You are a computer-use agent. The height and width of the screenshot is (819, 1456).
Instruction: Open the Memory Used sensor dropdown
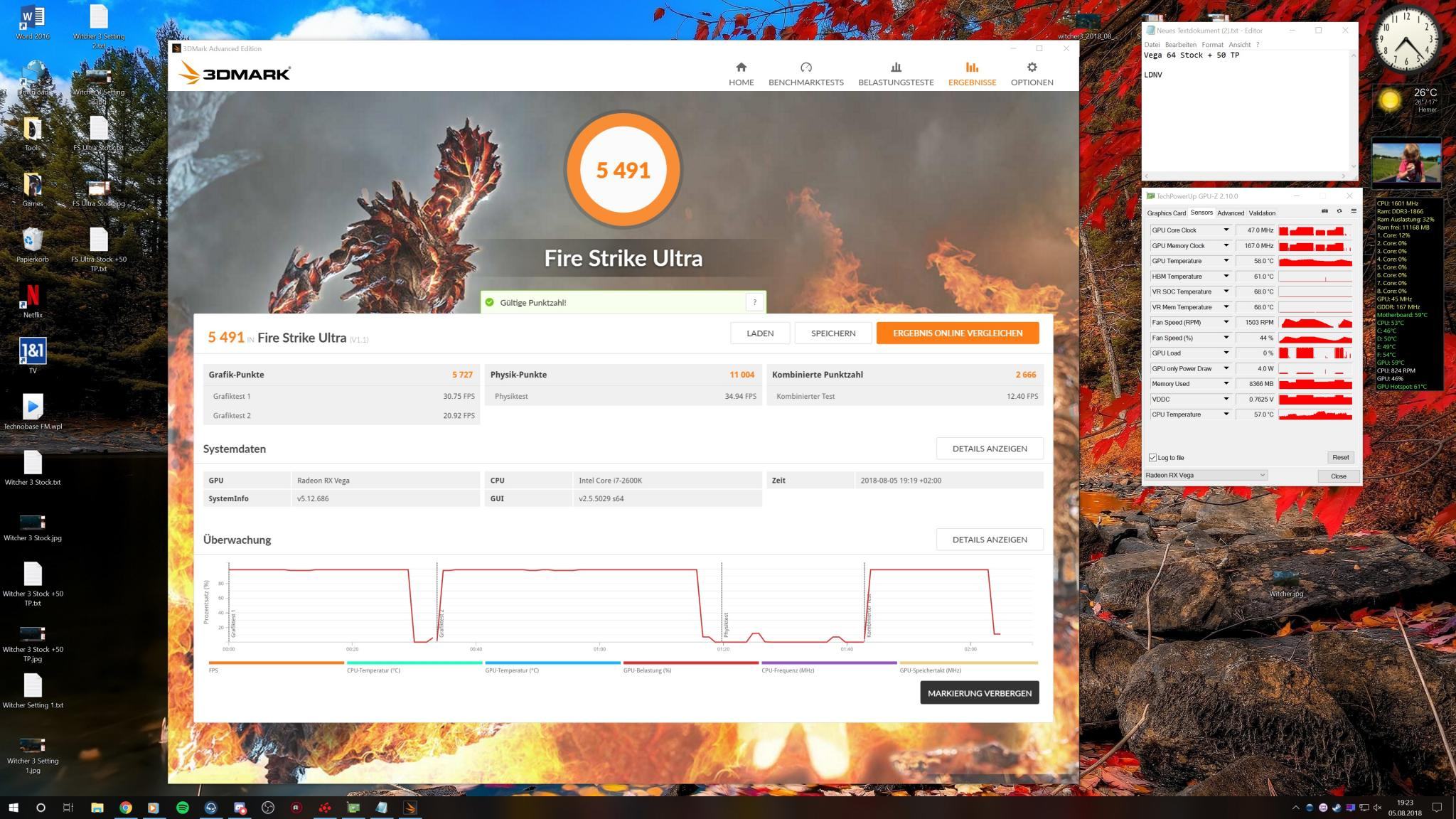[1226, 384]
